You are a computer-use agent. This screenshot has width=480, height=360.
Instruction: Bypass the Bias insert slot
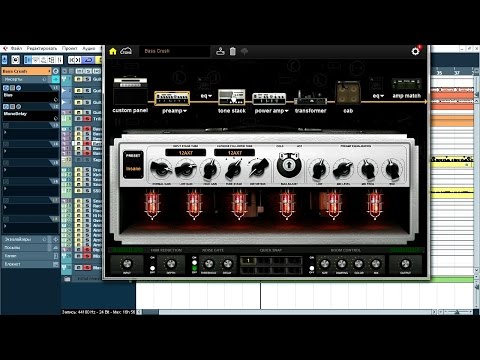[12, 88]
